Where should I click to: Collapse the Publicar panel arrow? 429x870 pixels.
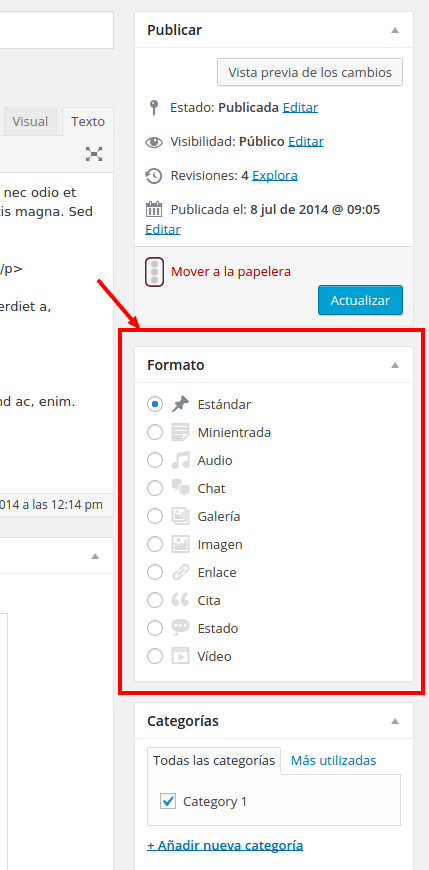[395, 30]
